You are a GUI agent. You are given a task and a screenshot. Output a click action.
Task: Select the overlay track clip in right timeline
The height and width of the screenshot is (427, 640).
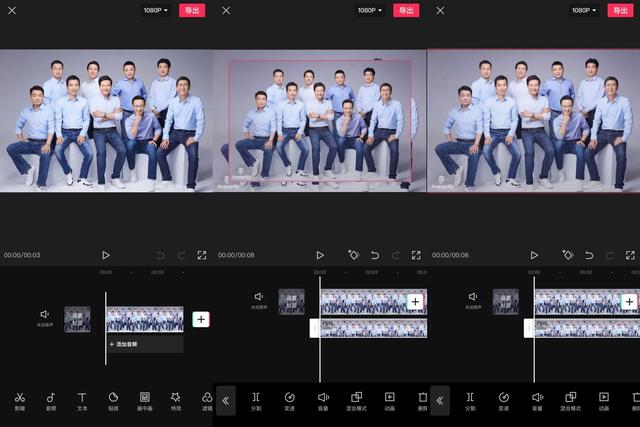[x=587, y=328]
